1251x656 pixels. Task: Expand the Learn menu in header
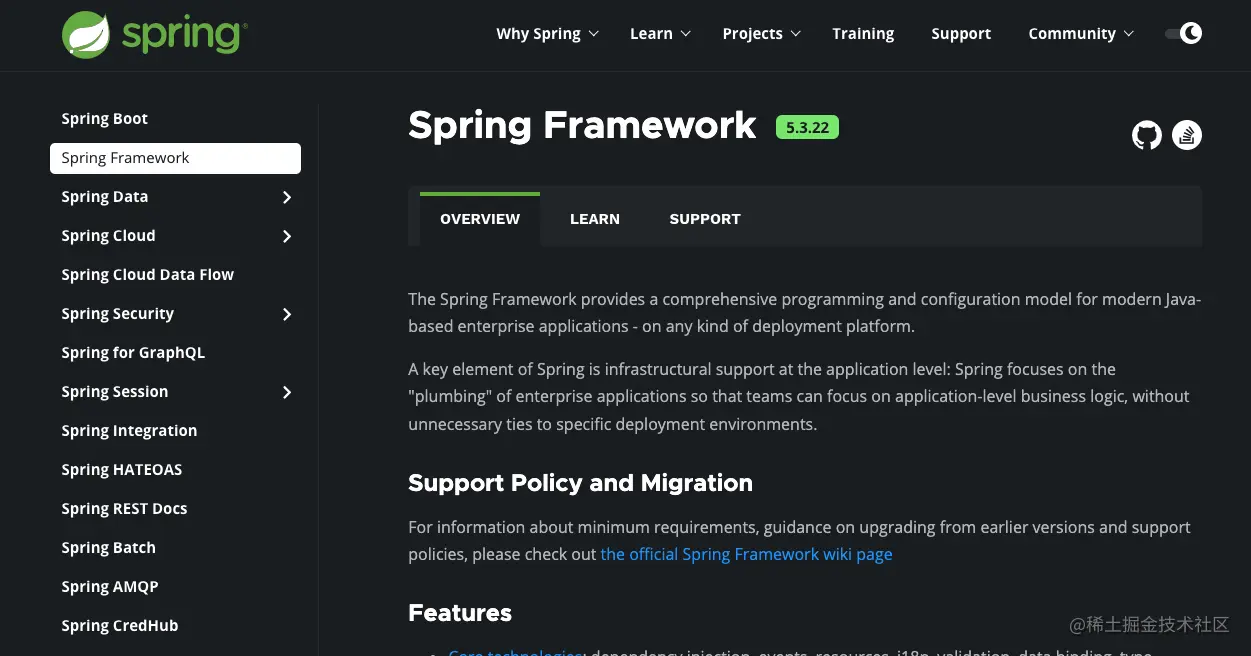click(660, 34)
